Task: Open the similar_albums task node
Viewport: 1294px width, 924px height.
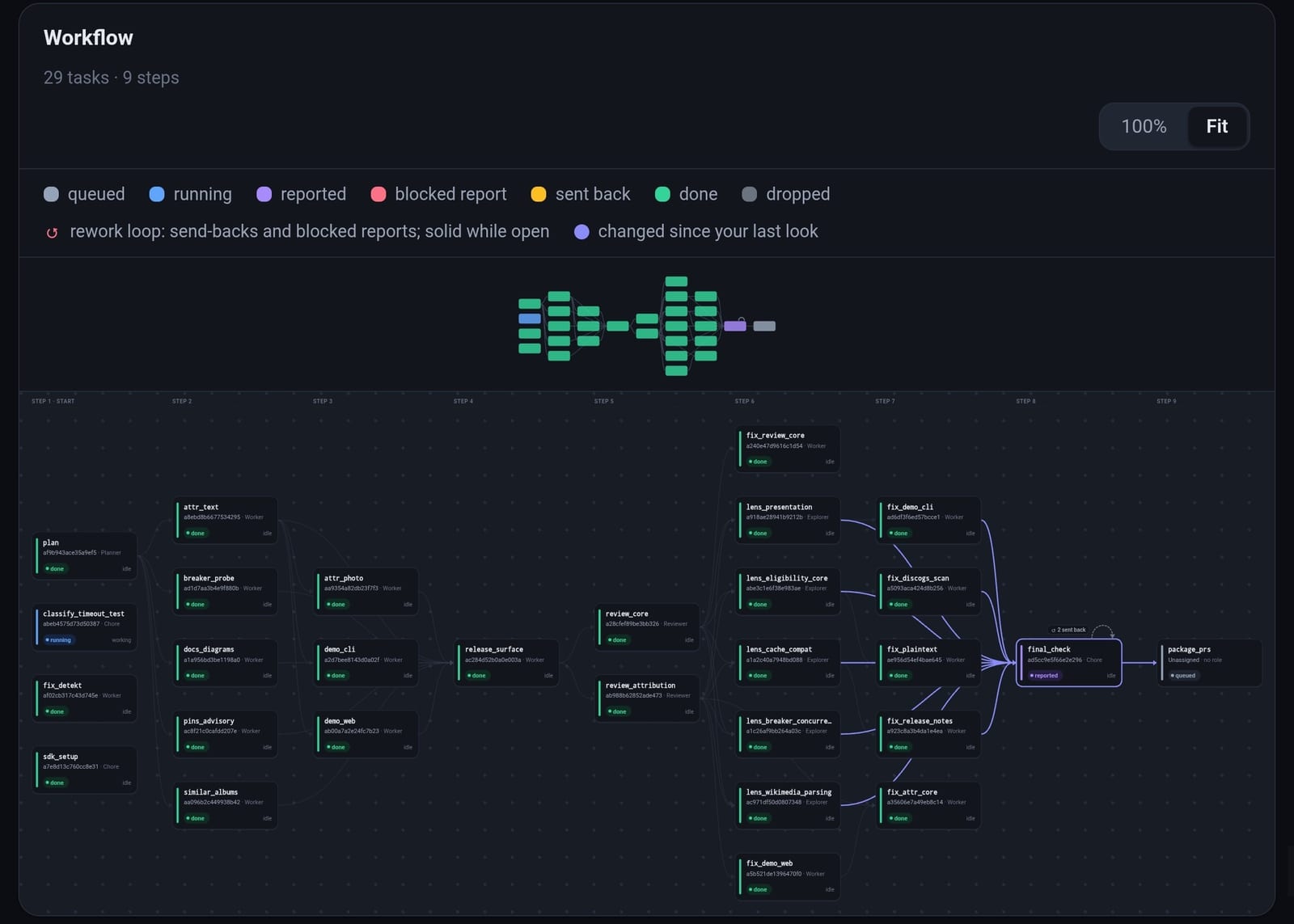Action: (226, 805)
